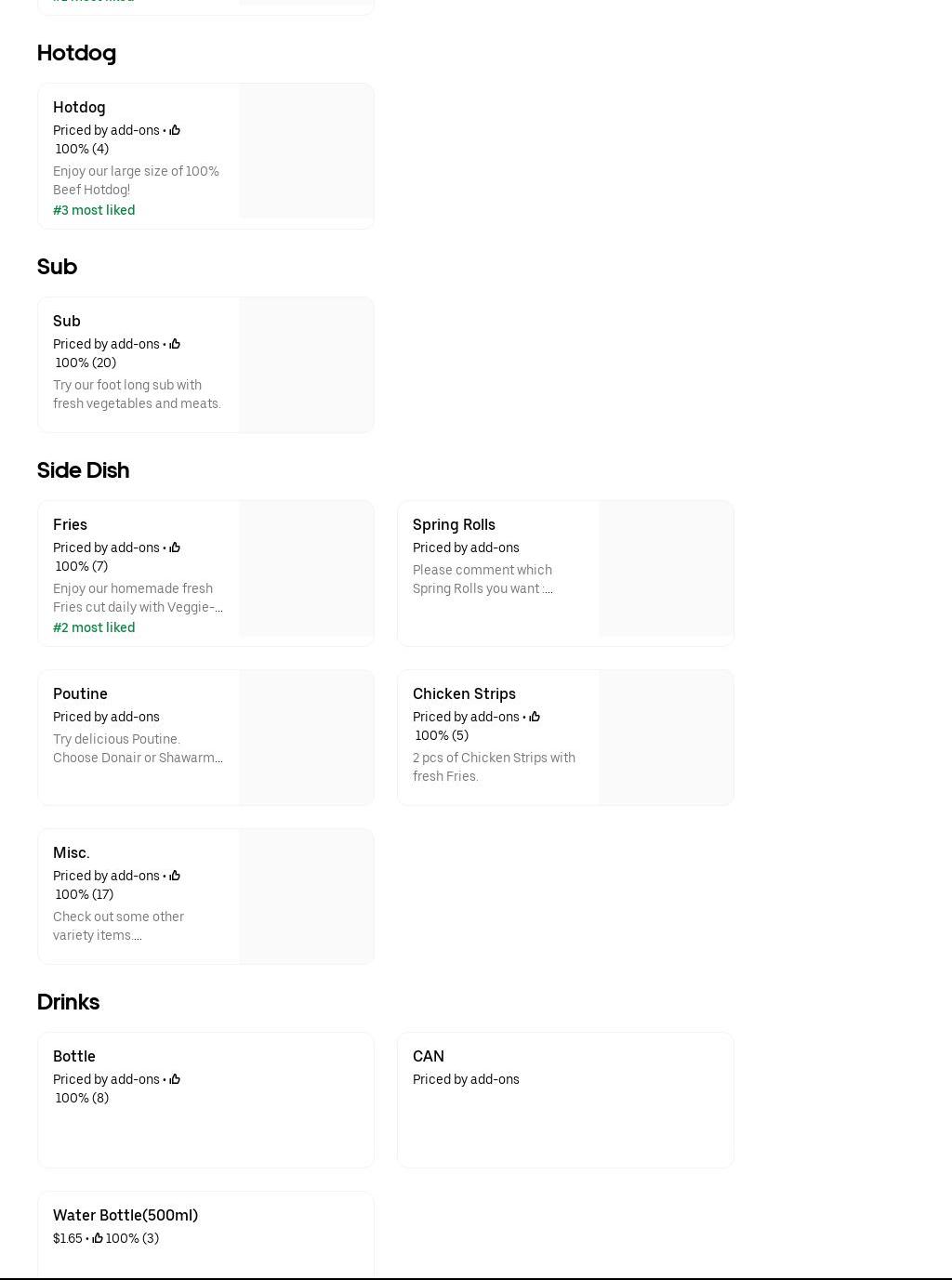Choose the Chicken Strips item title
This screenshot has width=952, height=1280.
464,693
